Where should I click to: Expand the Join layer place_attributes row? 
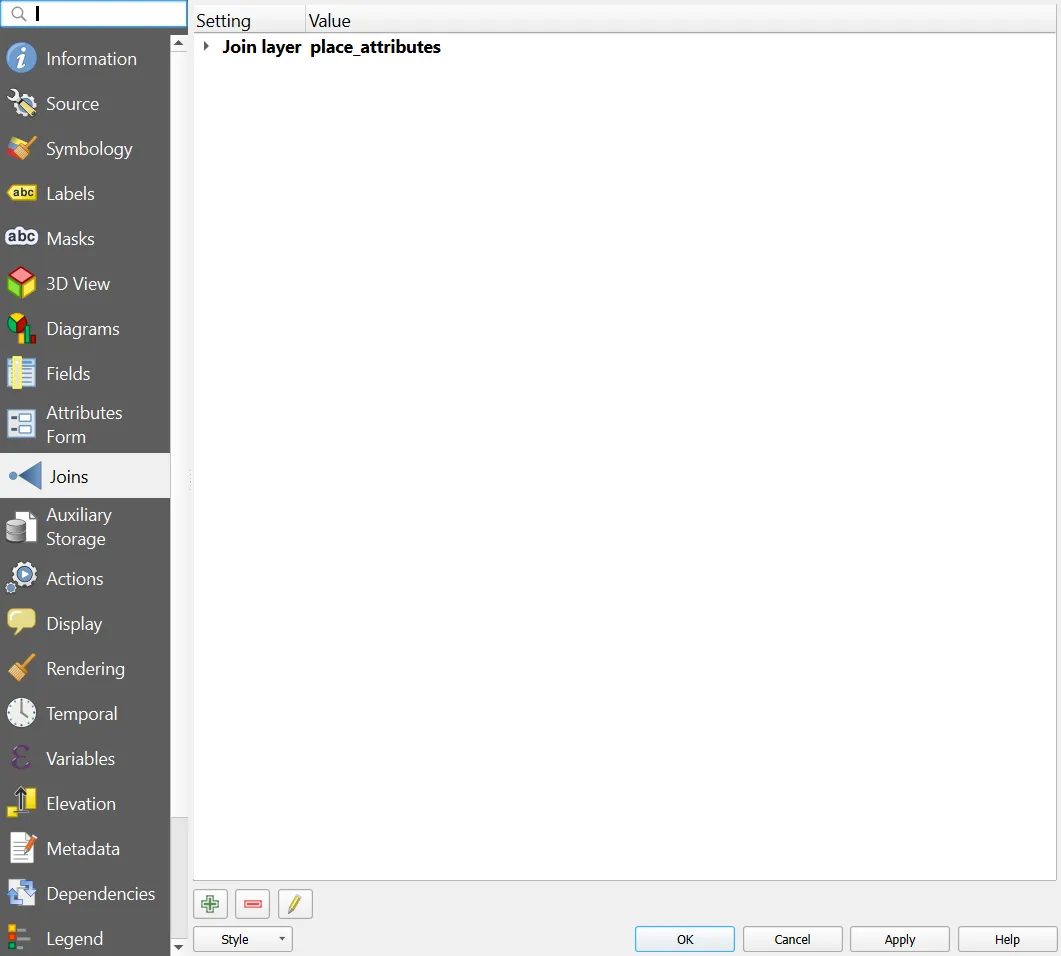click(206, 46)
